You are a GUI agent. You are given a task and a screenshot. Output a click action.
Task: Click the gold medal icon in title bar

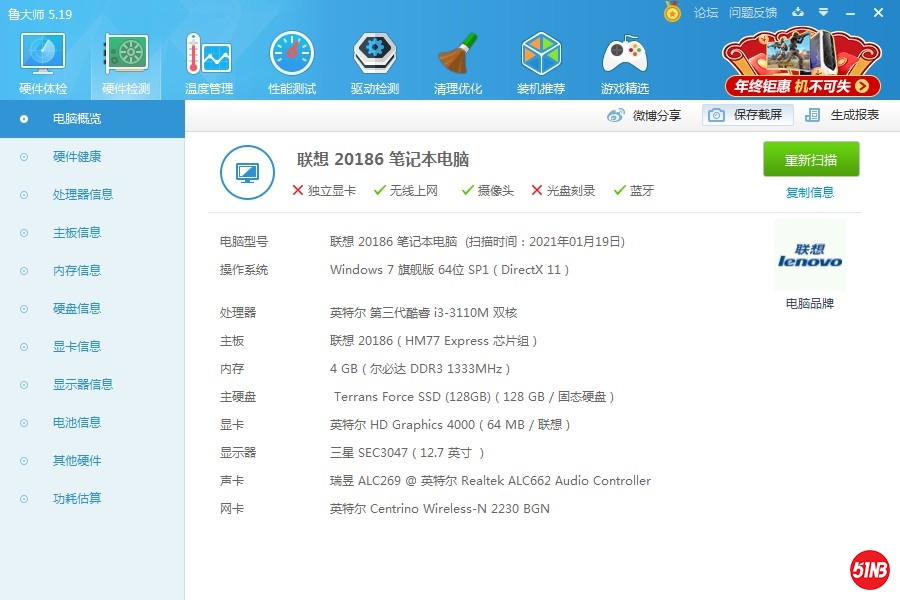672,12
